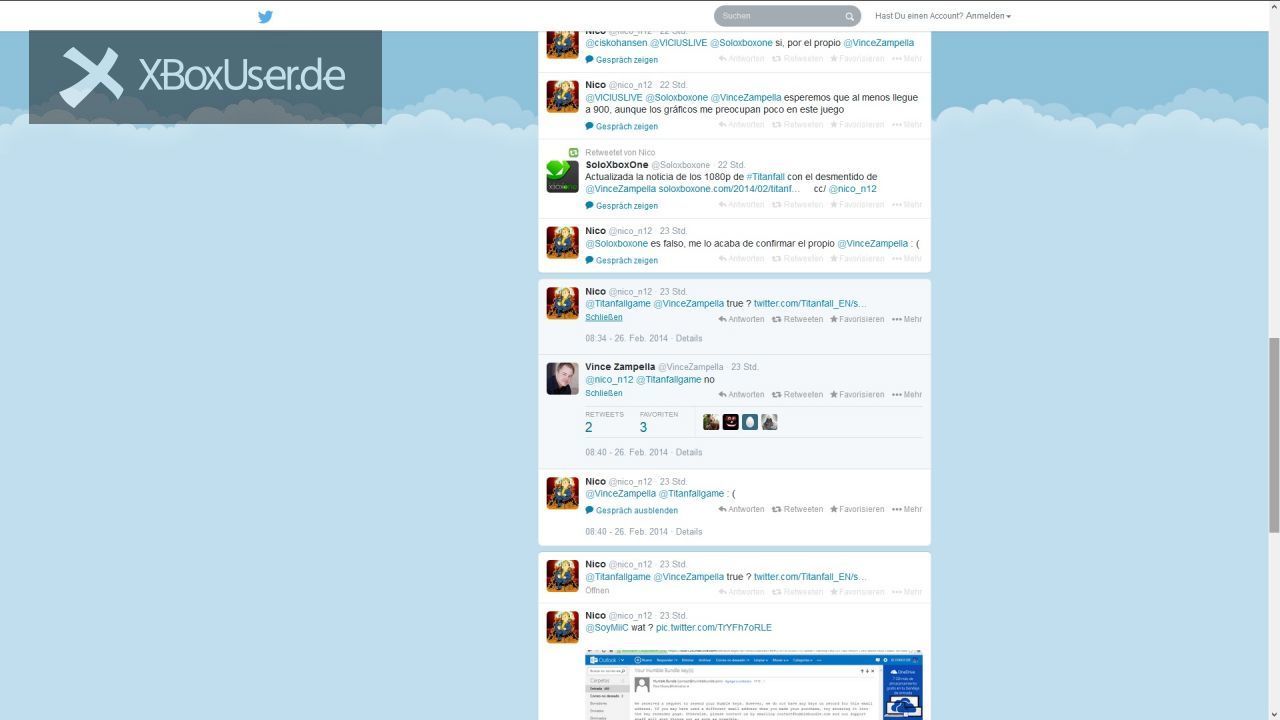The width and height of the screenshot is (1280, 720).
Task: Open the egg avatar among the favoriters
Action: click(x=750, y=422)
